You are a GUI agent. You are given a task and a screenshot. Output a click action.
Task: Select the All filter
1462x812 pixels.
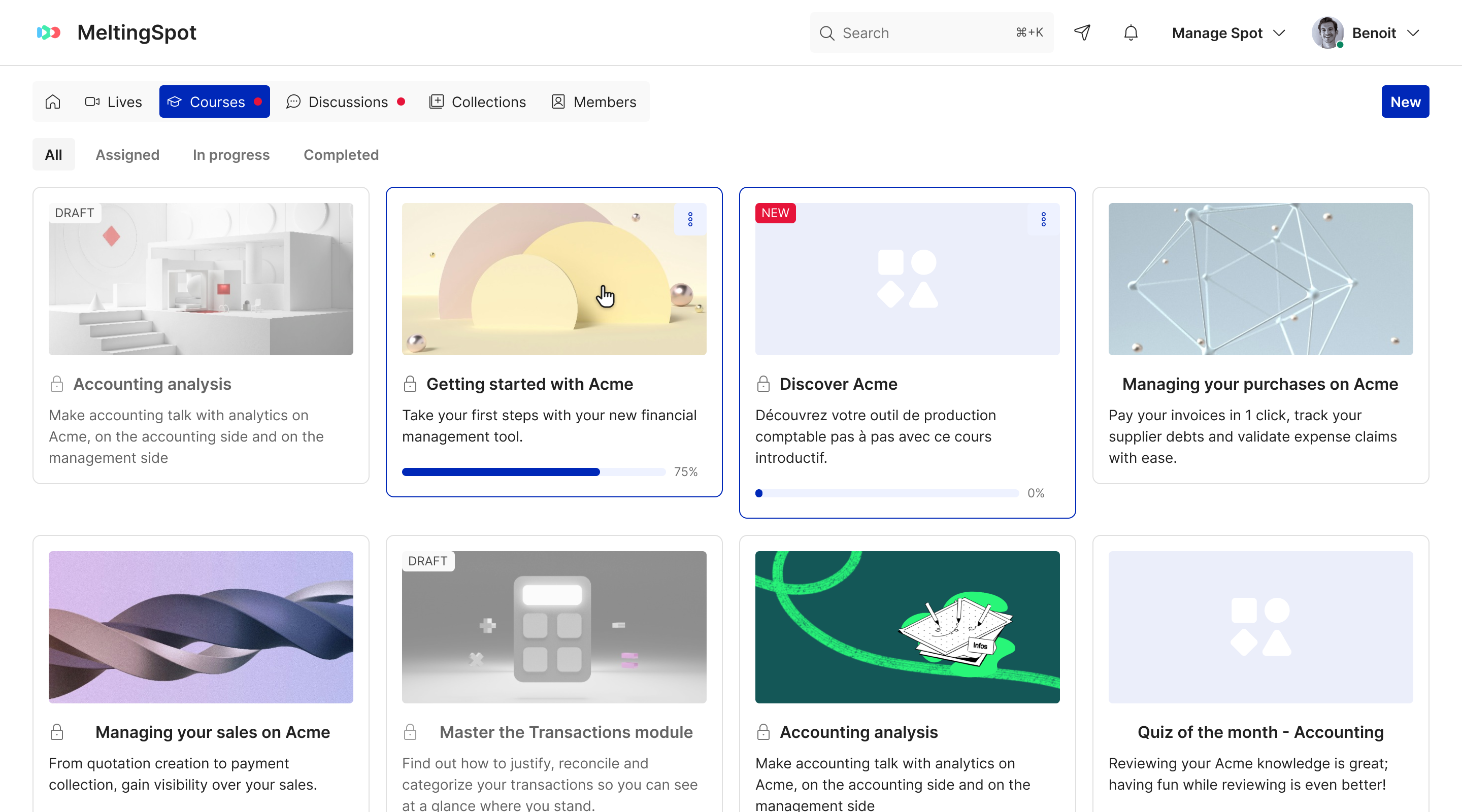point(53,154)
